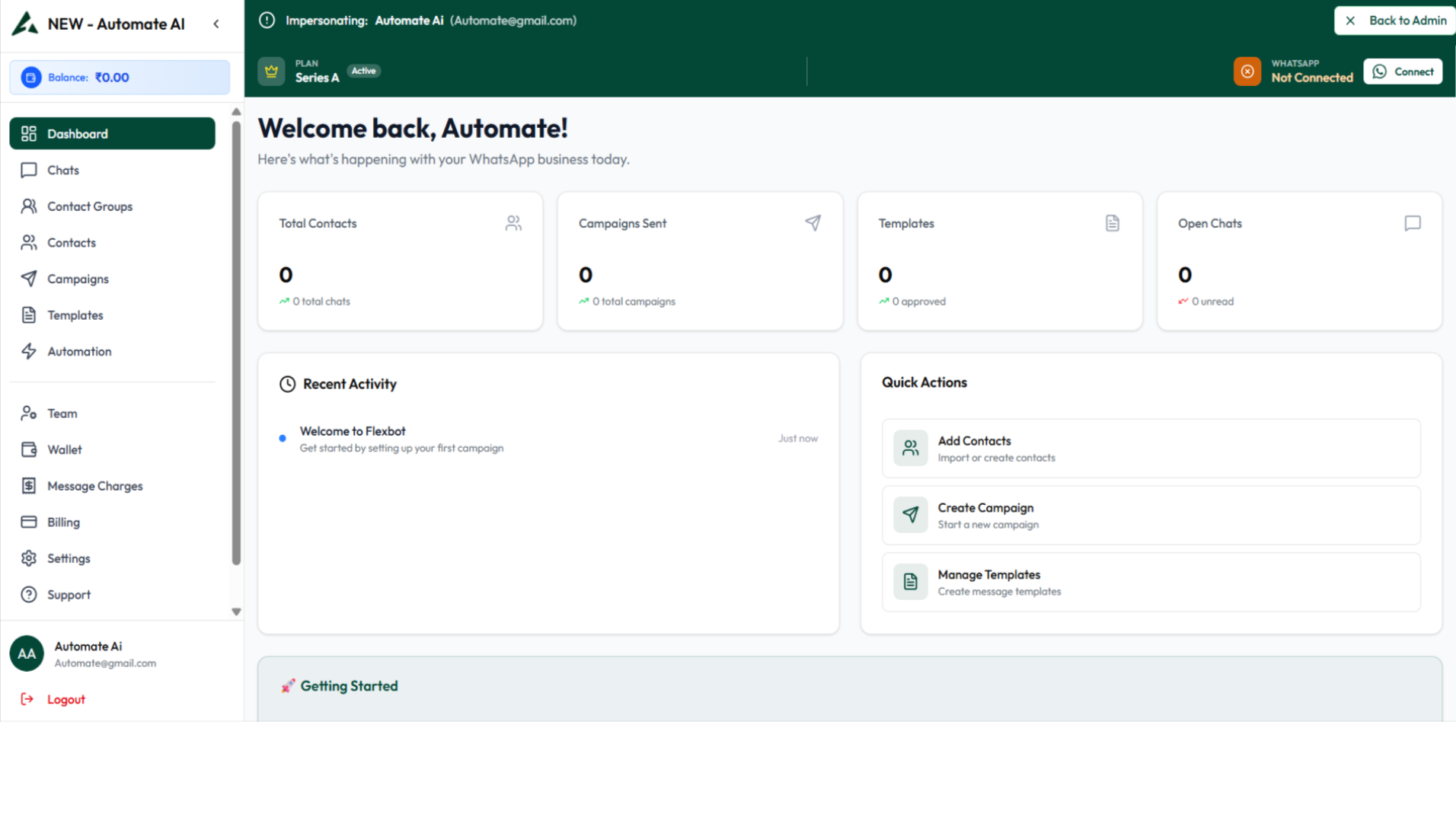1456x821 pixels.
Task: Connect the WhatsApp account
Action: 1403,72
